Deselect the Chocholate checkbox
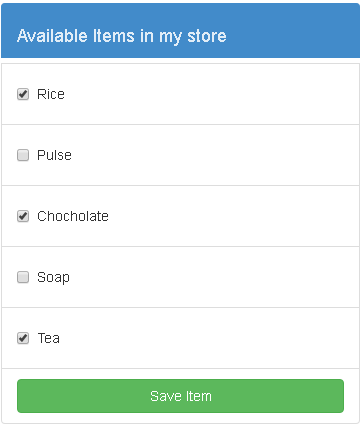 [x=23, y=216]
